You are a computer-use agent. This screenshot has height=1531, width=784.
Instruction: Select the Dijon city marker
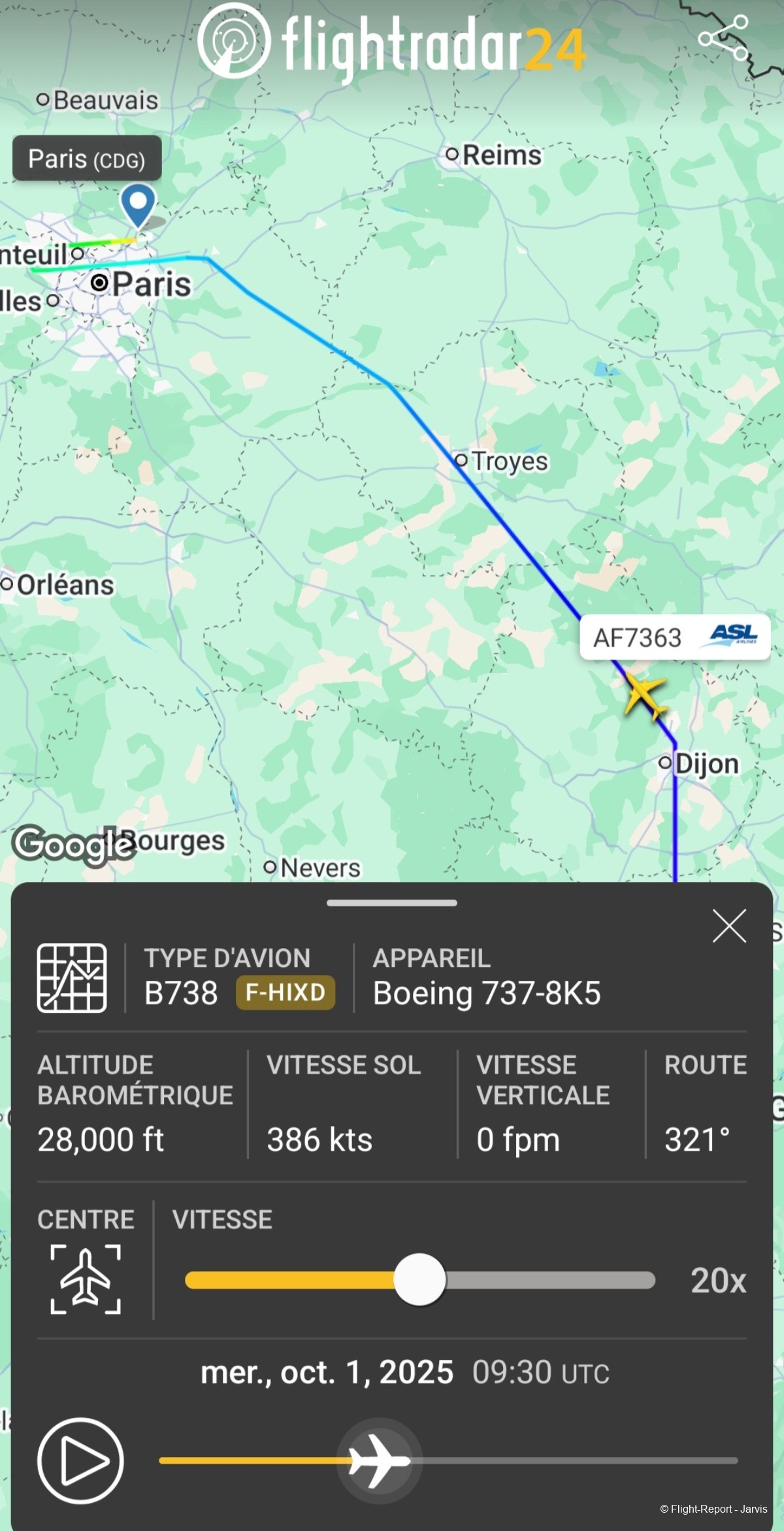point(665,763)
